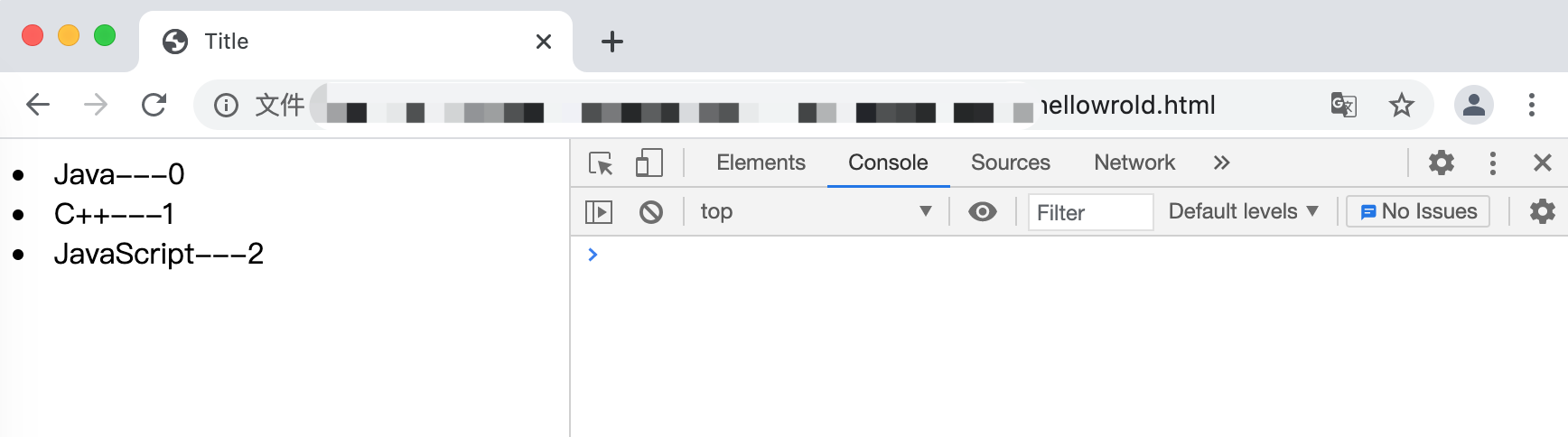Click the console Filter input field
1568x437 pixels.
pos(1090,213)
